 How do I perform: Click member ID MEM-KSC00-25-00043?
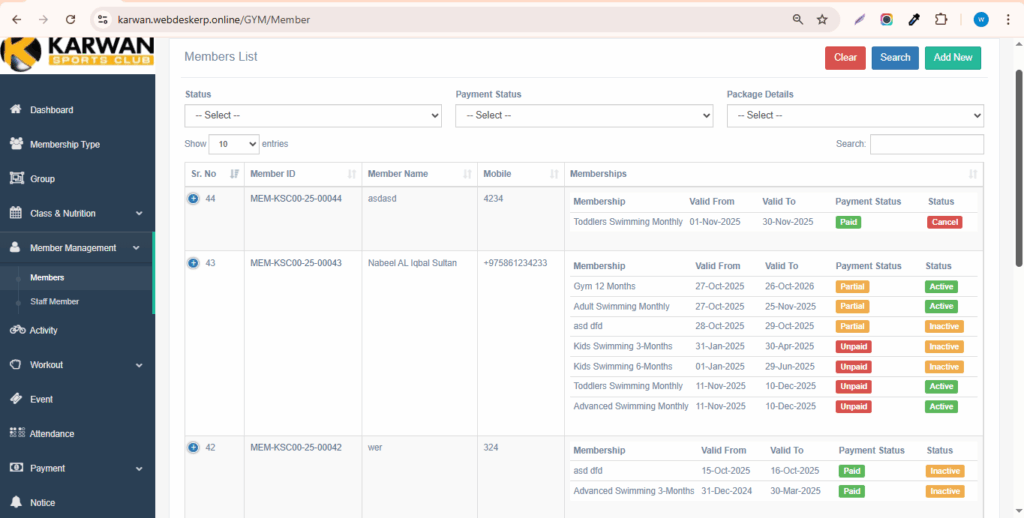tap(296, 263)
